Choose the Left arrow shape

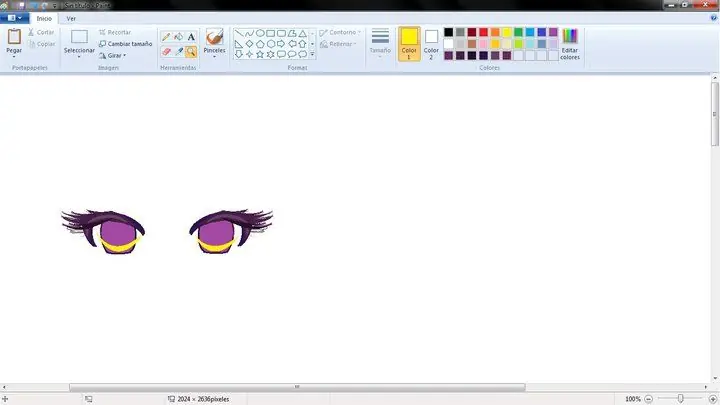(x=292, y=44)
